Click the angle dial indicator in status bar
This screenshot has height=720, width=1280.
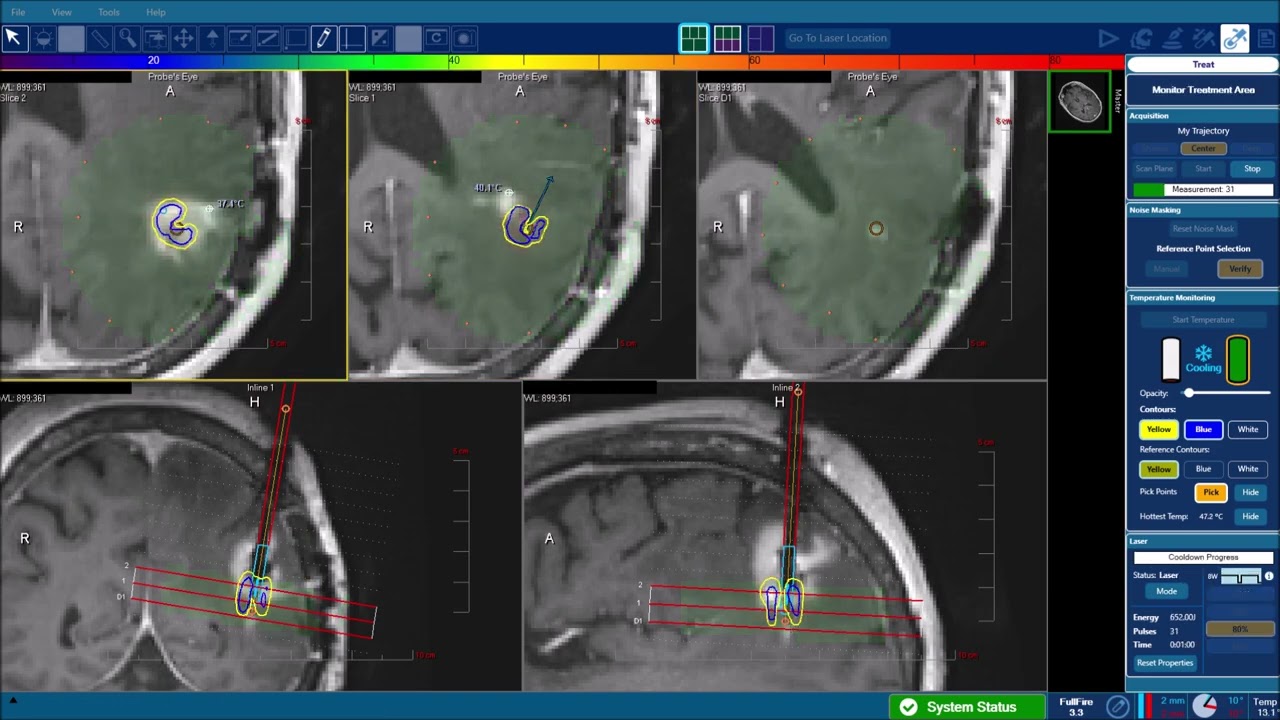pyautogui.click(x=1204, y=706)
